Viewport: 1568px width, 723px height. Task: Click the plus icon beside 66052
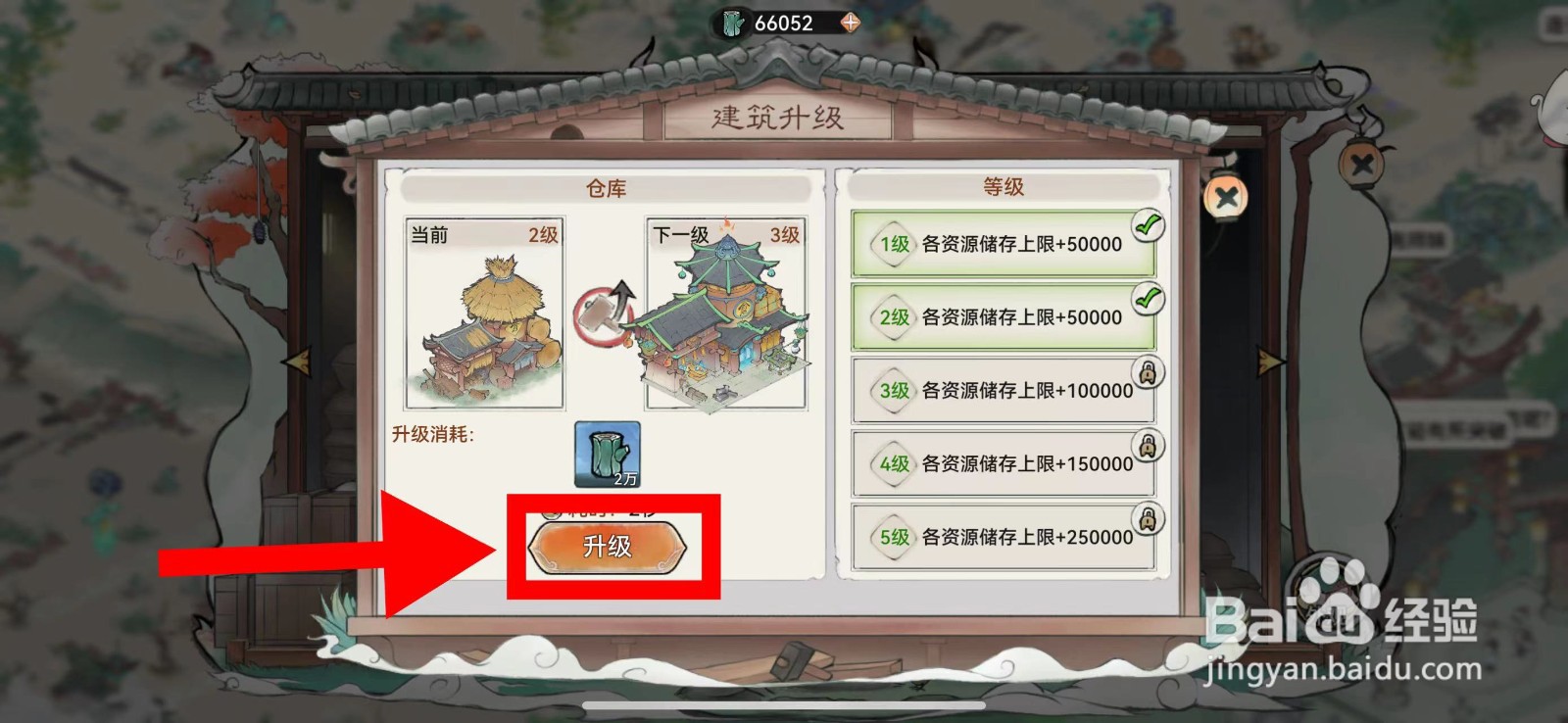[x=851, y=22]
